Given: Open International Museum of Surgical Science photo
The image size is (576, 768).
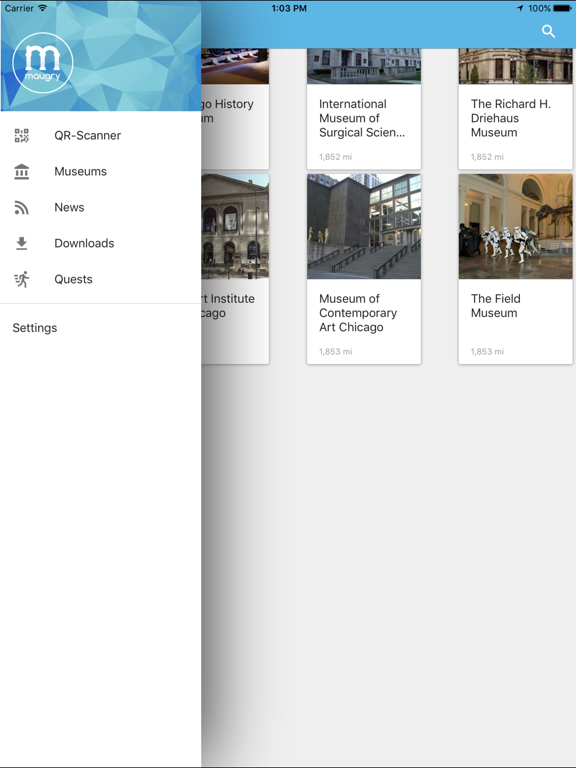Looking at the screenshot, I should (x=364, y=66).
